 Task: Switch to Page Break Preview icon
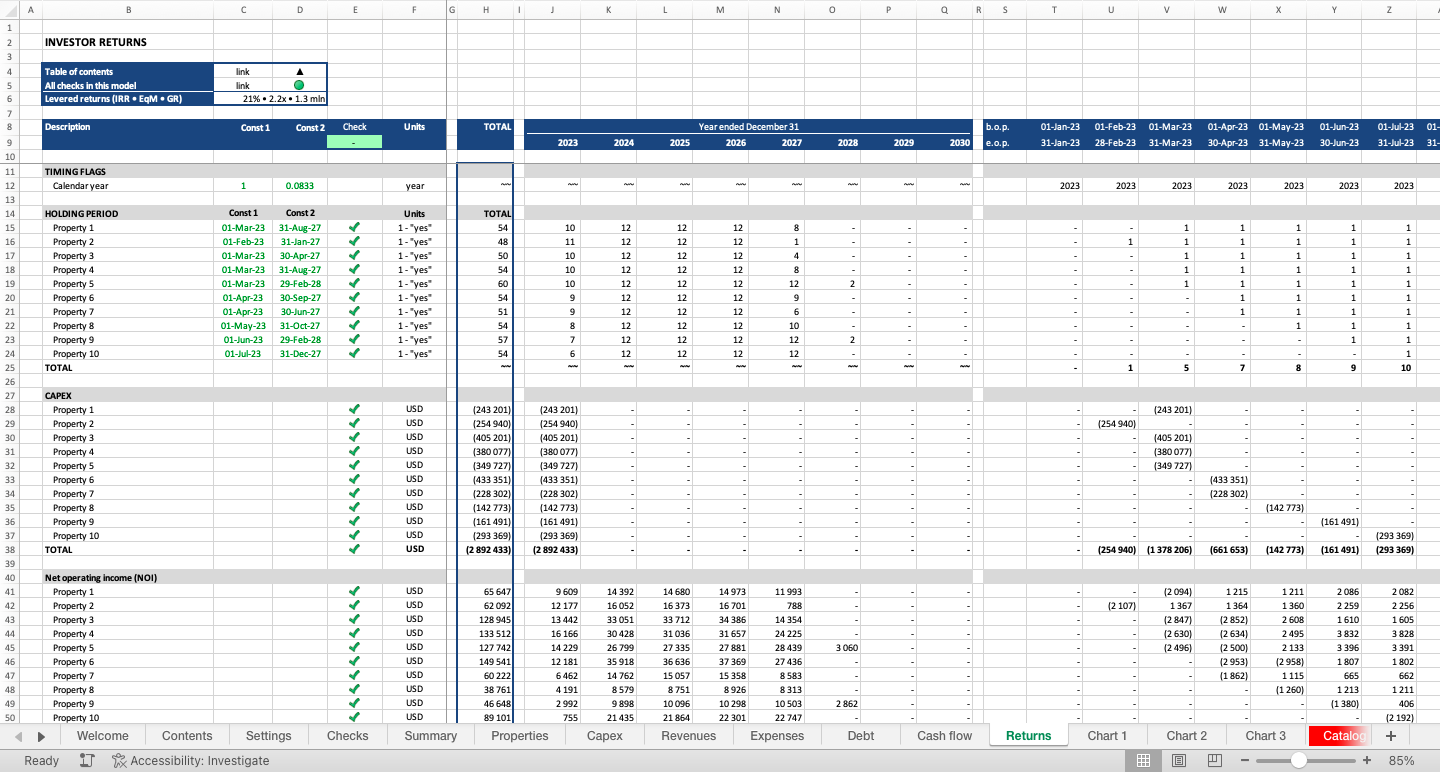(1215, 761)
